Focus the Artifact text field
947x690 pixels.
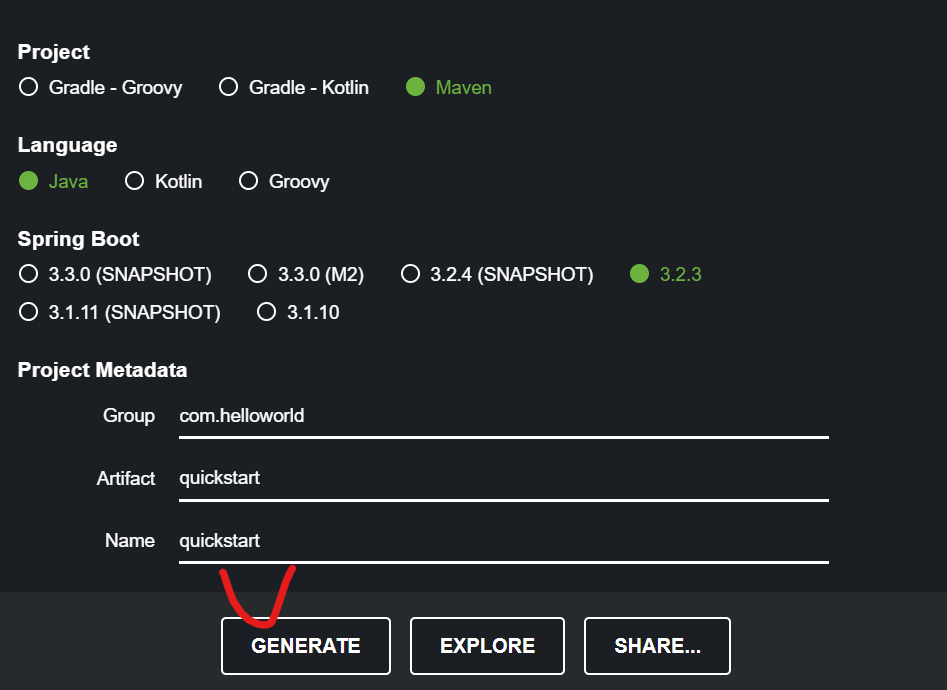click(504, 479)
